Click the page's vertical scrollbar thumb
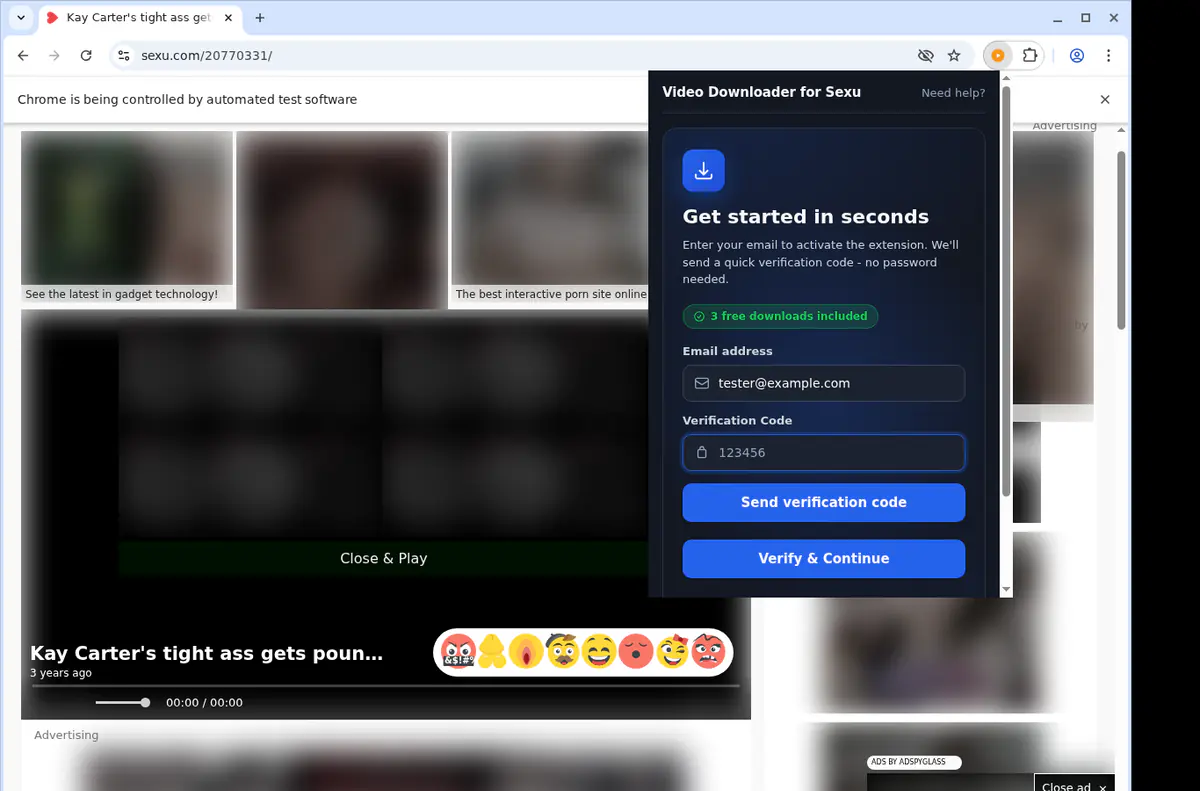 [x=1121, y=240]
